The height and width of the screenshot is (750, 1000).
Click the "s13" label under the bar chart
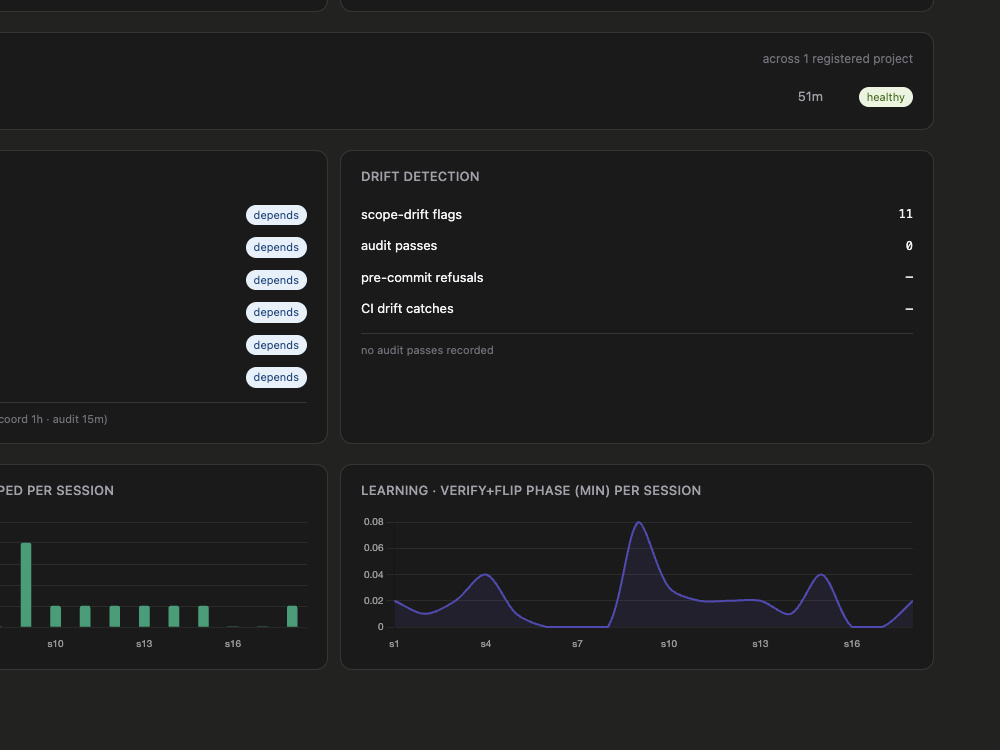coord(144,643)
